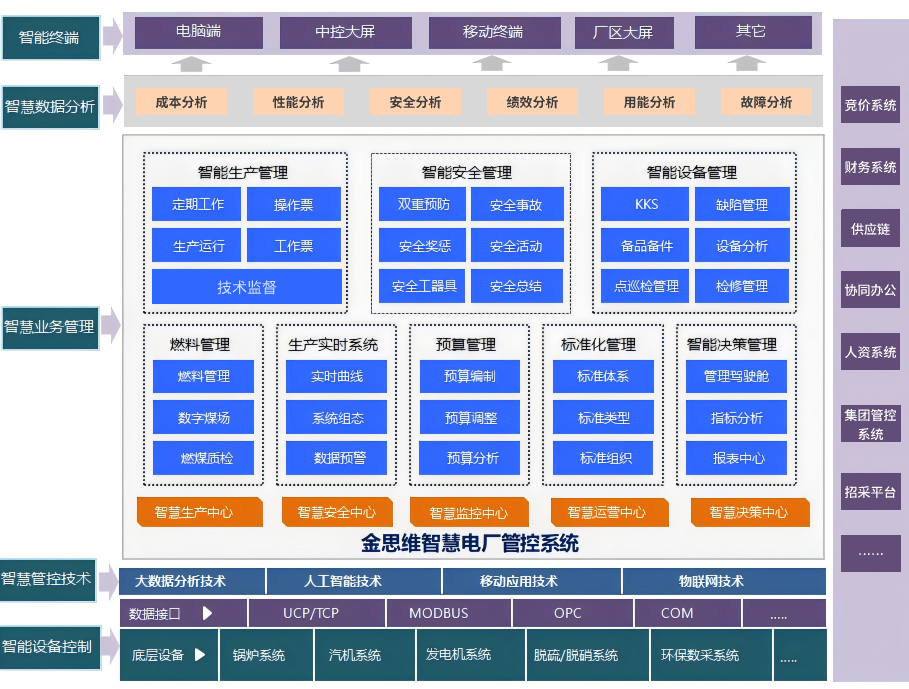909x689 pixels.
Task: Select the 供应链 side box
Action: [870, 229]
